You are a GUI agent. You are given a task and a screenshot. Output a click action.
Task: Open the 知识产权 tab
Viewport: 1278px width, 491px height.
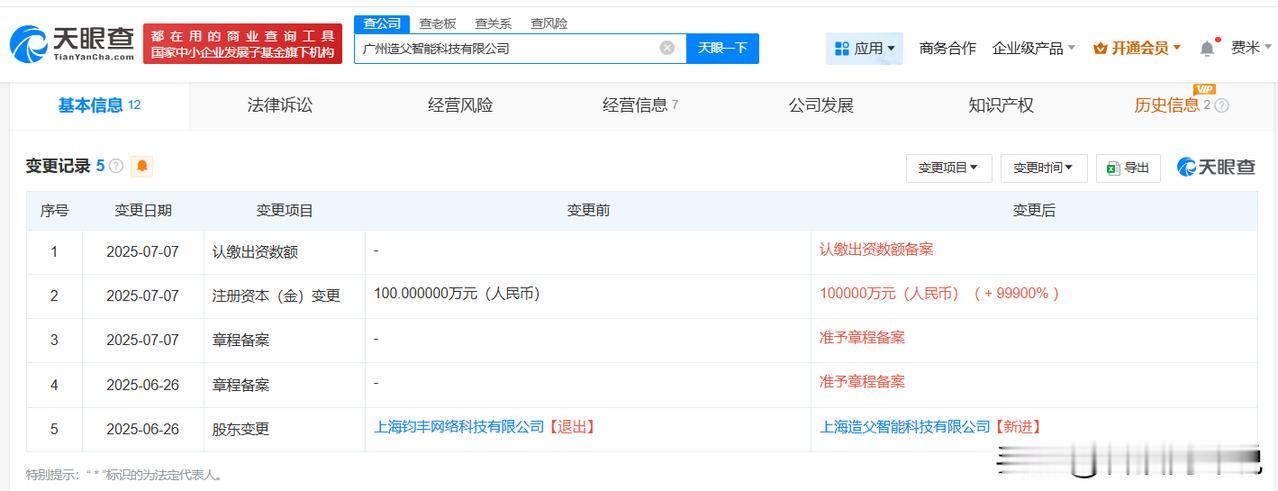(1001, 105)
